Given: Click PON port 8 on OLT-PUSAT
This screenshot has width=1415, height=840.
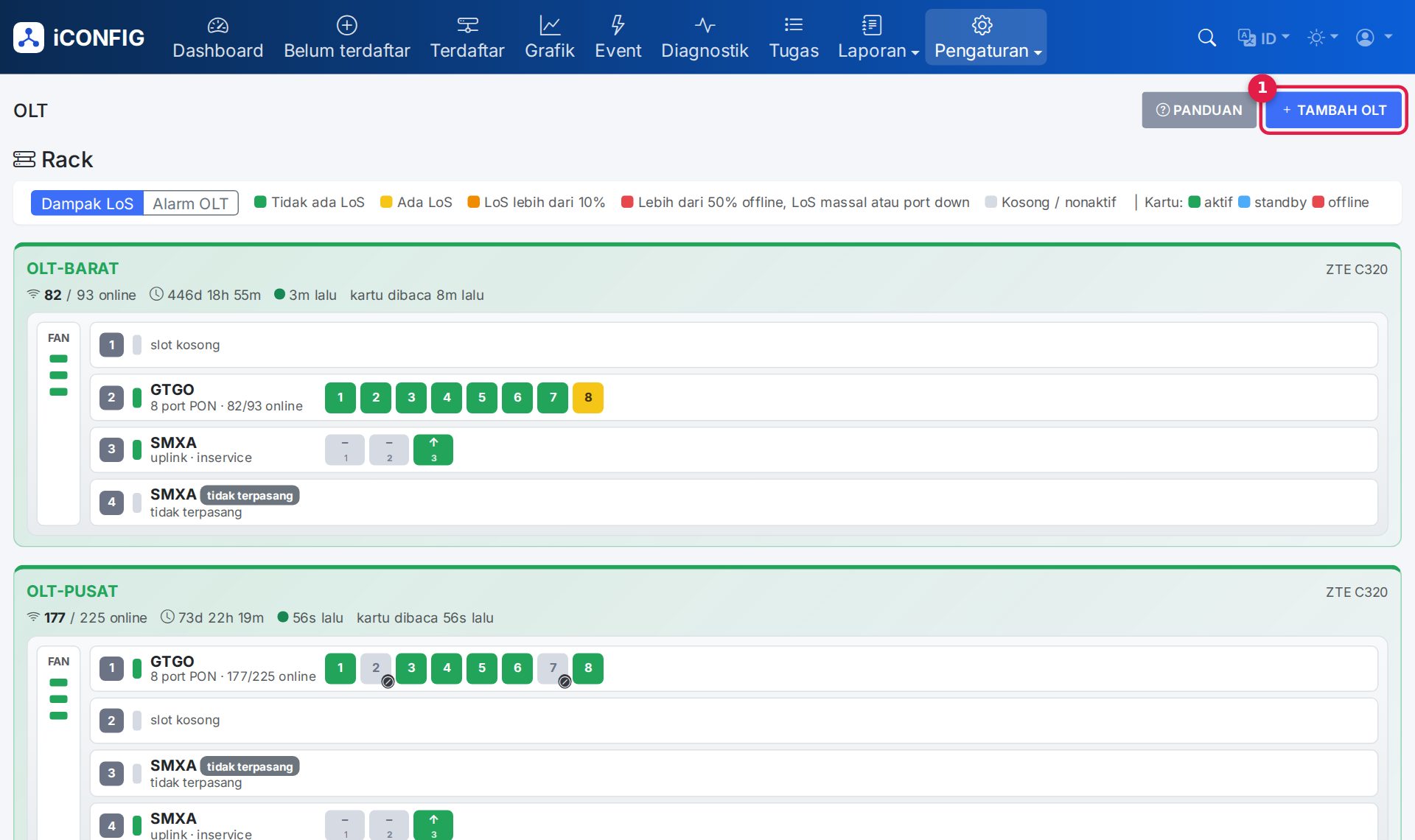Looking at the screenshot, I should click(x=588, y=668).
